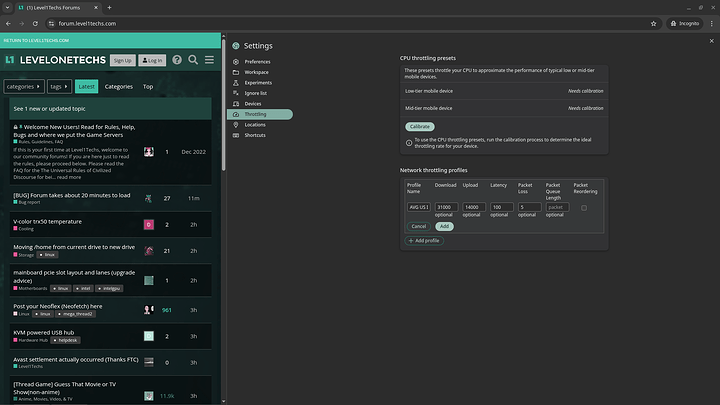Image resolution: width=720 pixels, height=405 pixels.
Task: Click Add to save the throttling profile
Action: [444, 226]
